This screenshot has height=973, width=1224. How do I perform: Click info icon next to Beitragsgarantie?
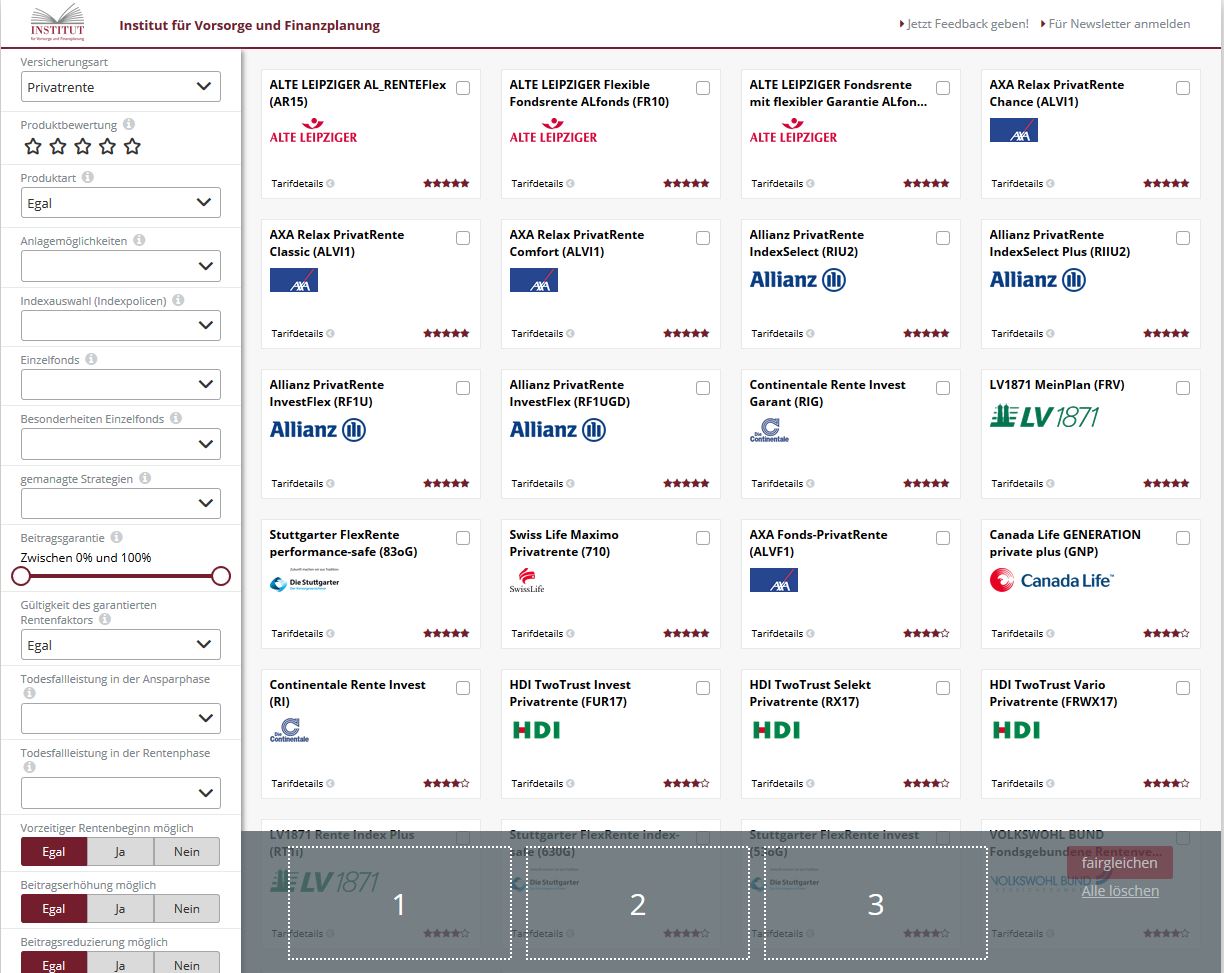coord(116,537)
